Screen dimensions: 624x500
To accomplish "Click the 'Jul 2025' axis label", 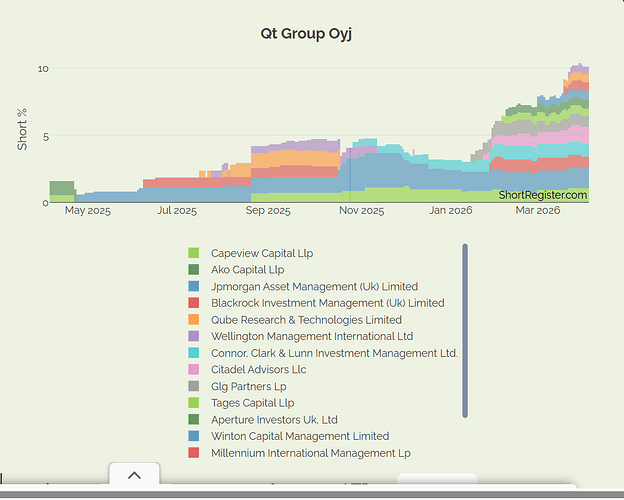I will [177, 210].
